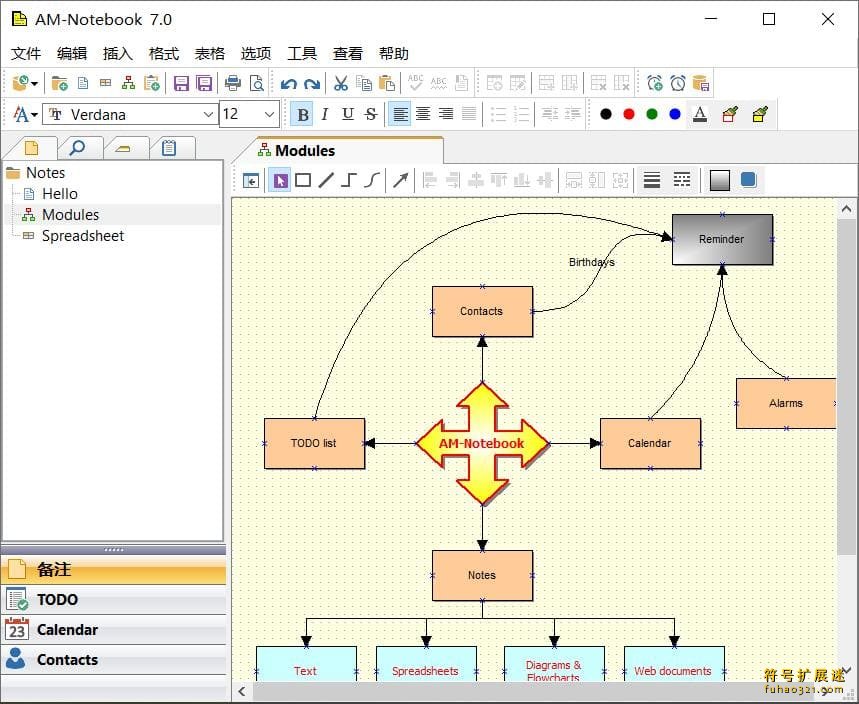Click the hide side panel icon

251,180
